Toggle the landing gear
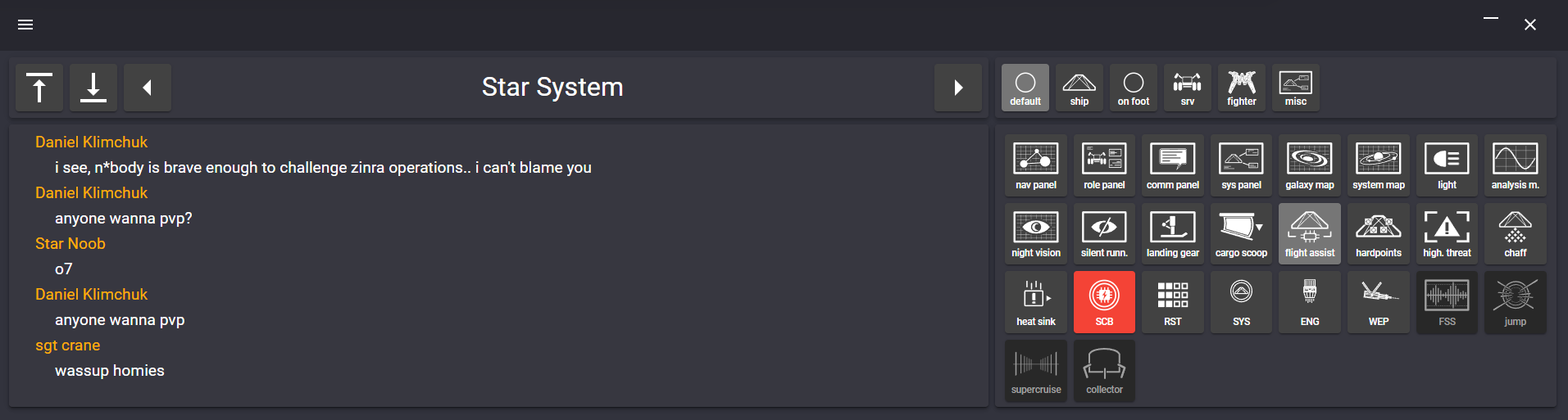 1172,234
